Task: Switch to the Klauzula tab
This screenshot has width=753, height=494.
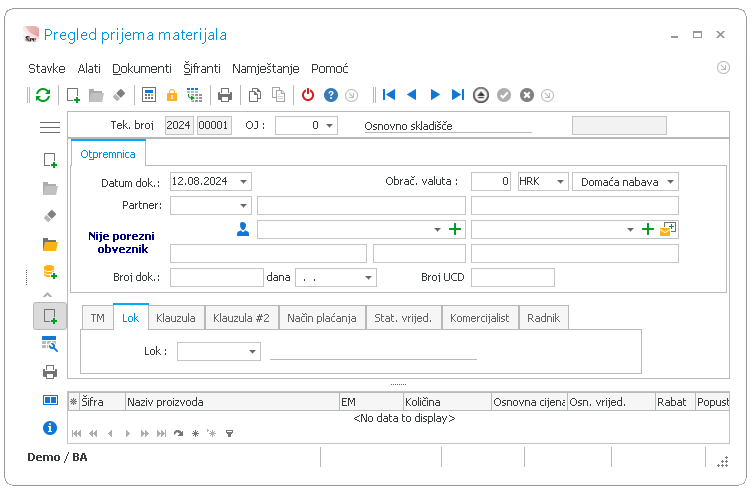Action: tap(176, 318)
